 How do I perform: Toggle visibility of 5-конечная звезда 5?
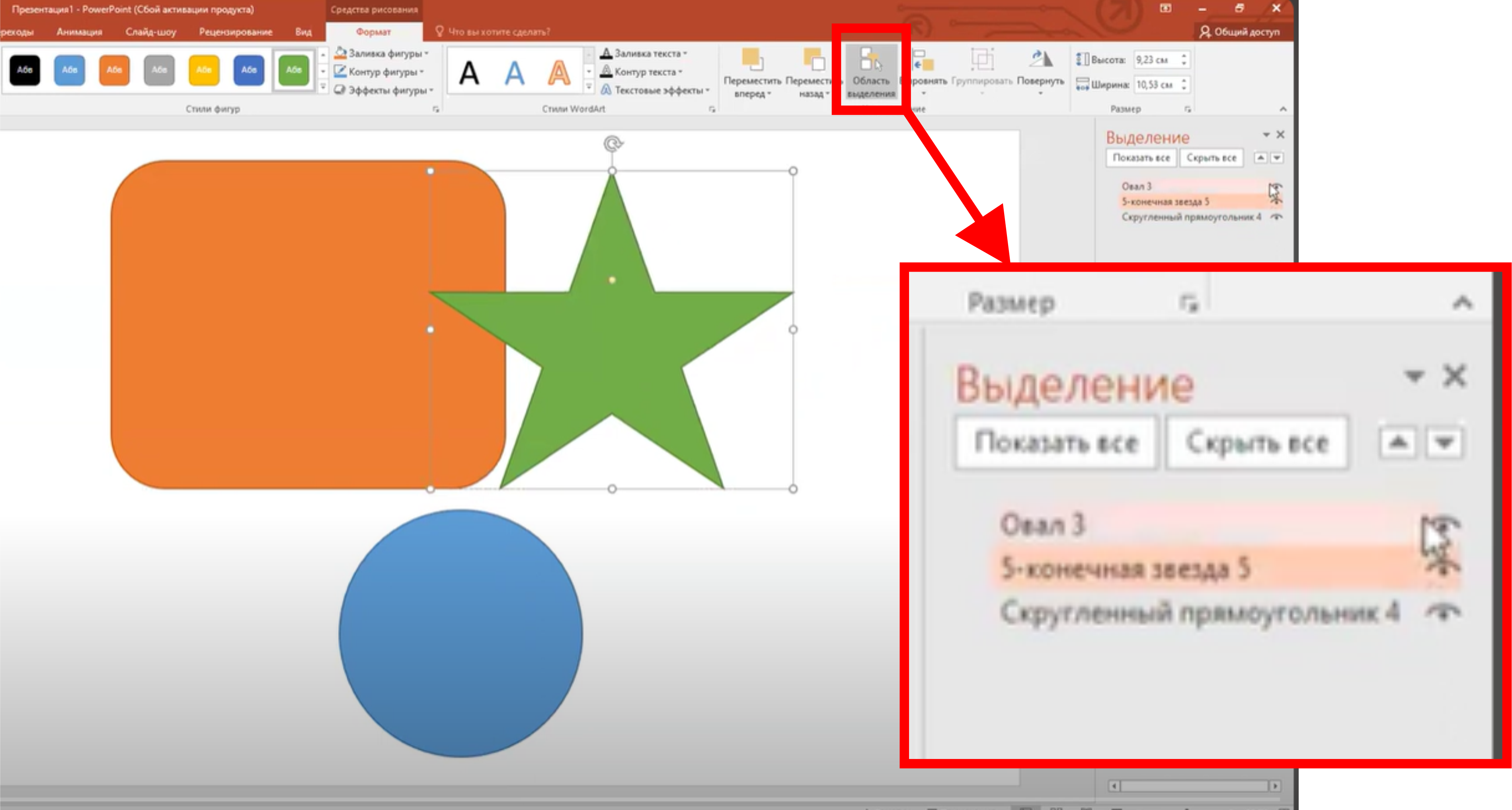(1276, 202)
